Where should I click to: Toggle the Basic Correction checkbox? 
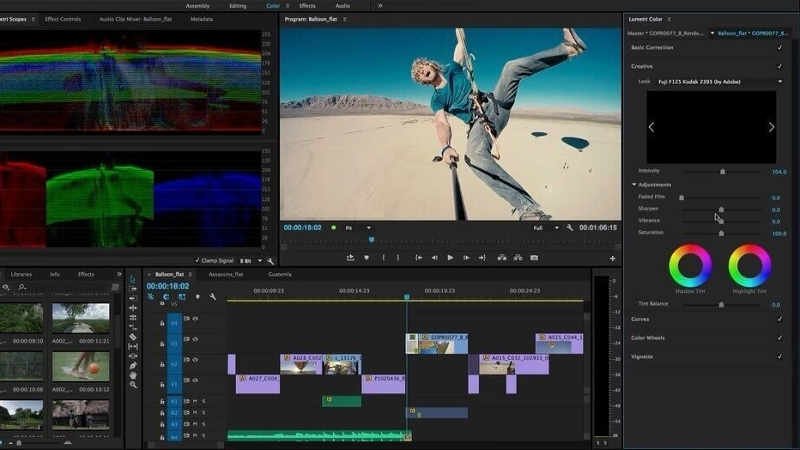(780, 47)
